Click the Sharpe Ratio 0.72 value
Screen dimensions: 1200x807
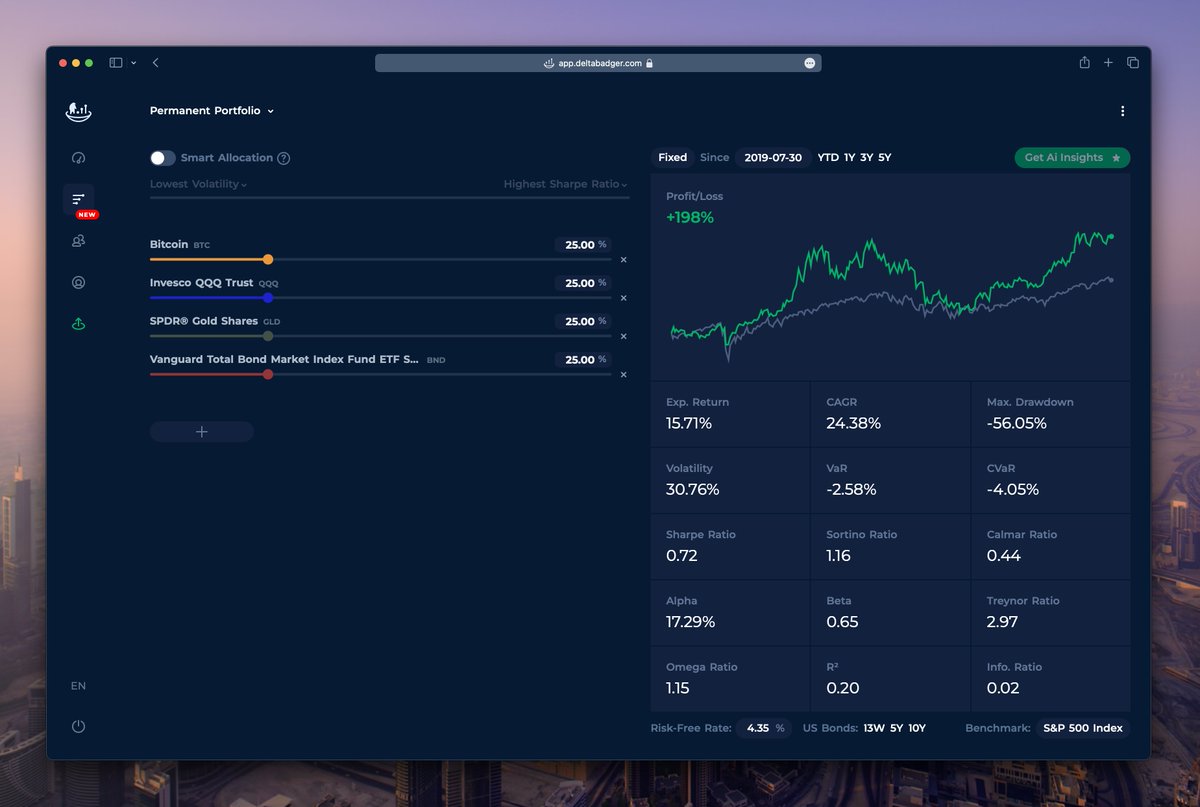(682, 556)
